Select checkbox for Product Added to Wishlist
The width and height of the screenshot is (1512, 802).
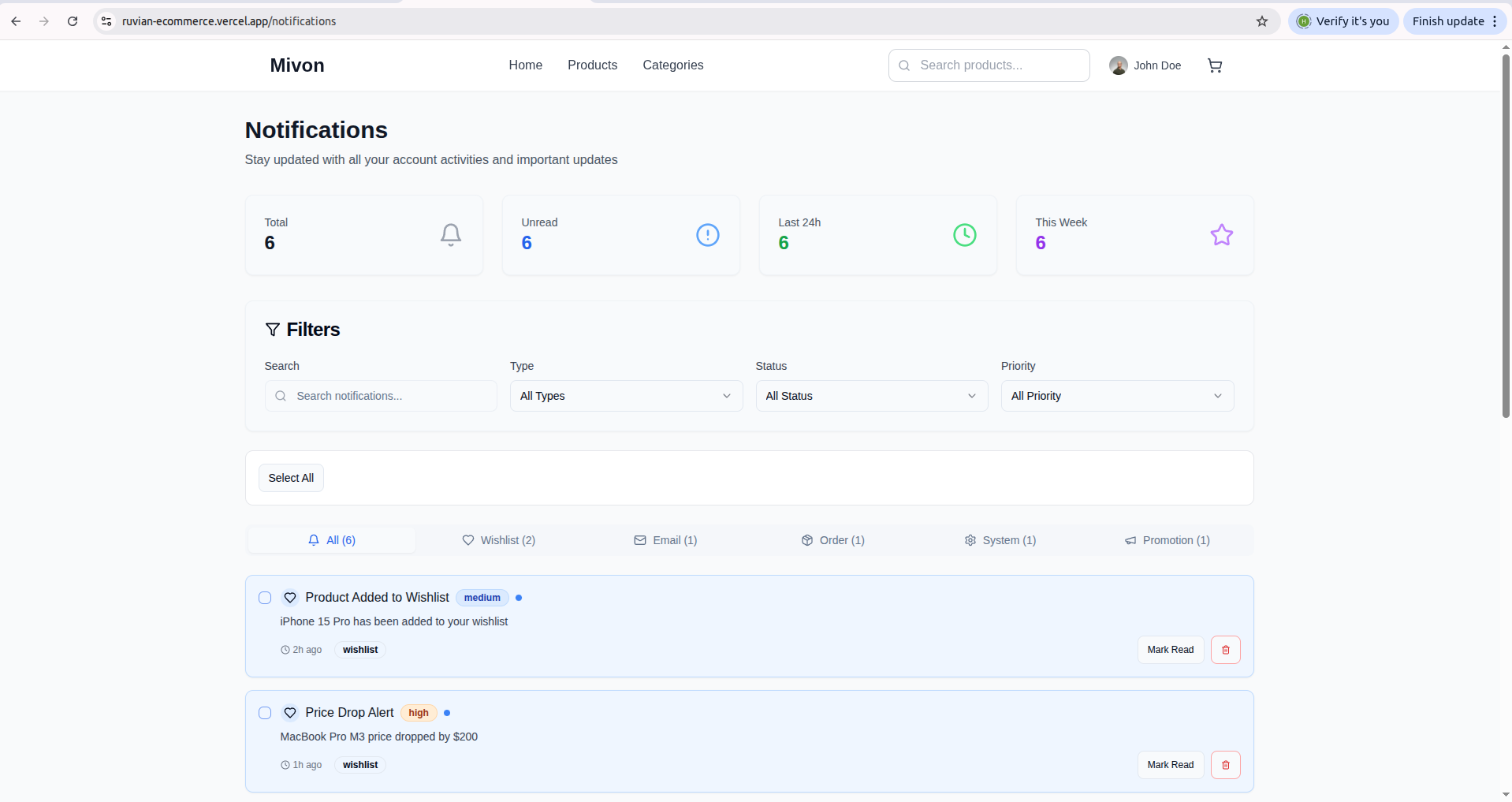point(265,598)
